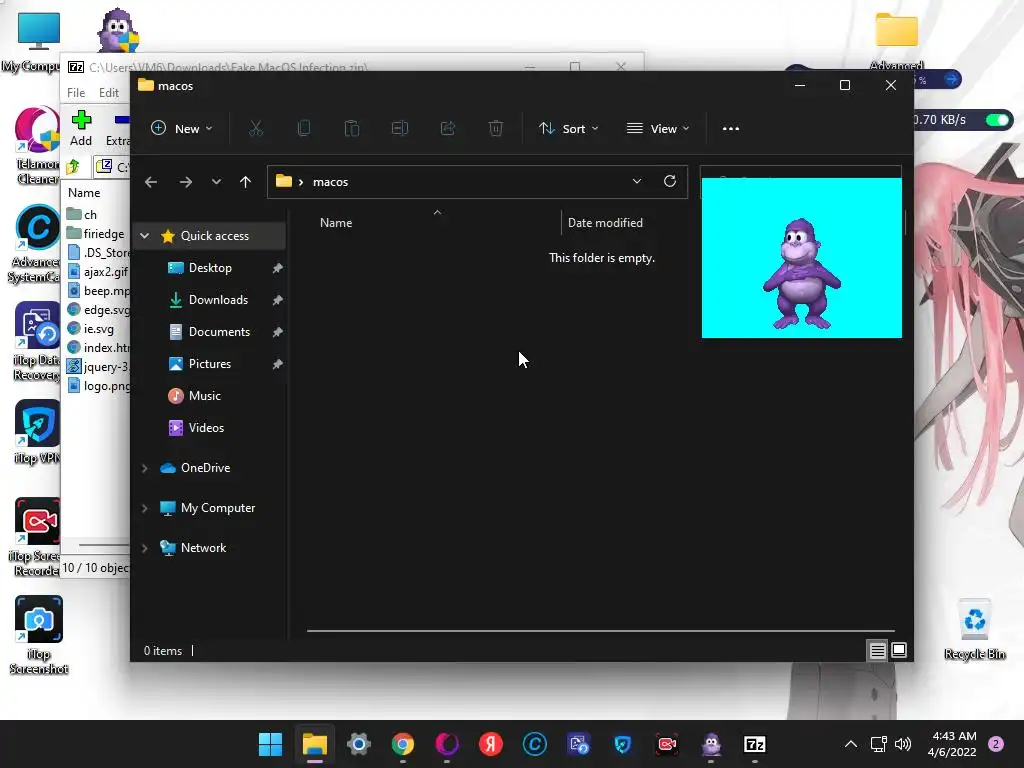Click the Share icon in Explorer toolbar
Image resolution: width=1024 pixels, height=768 pixels.
tap(448, 129)
